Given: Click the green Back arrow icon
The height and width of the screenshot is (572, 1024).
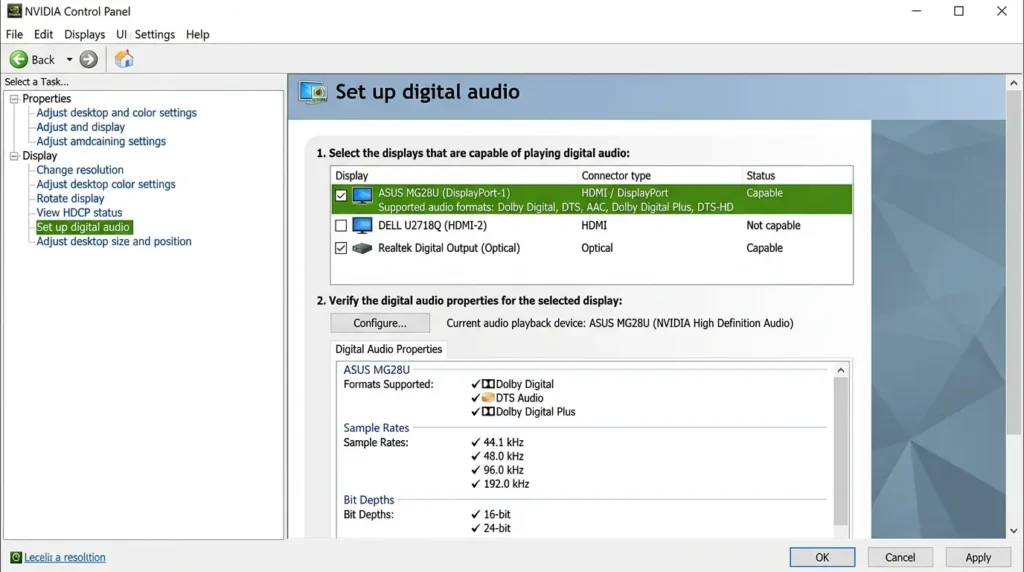Looking at the screenshot, I should pos(19,59).
